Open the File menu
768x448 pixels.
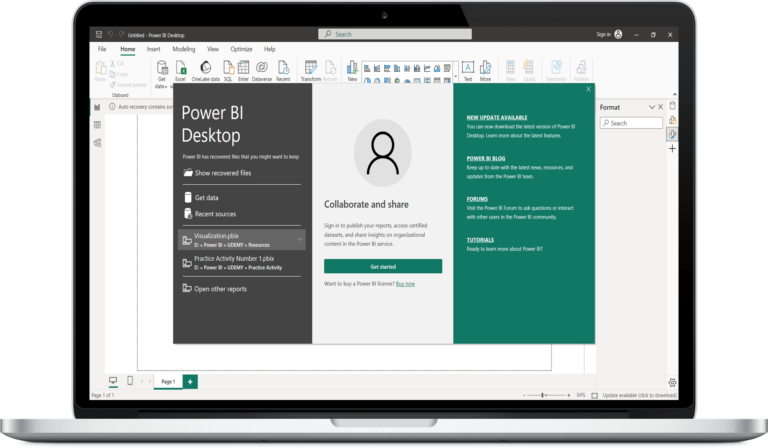tap(102, 49)
